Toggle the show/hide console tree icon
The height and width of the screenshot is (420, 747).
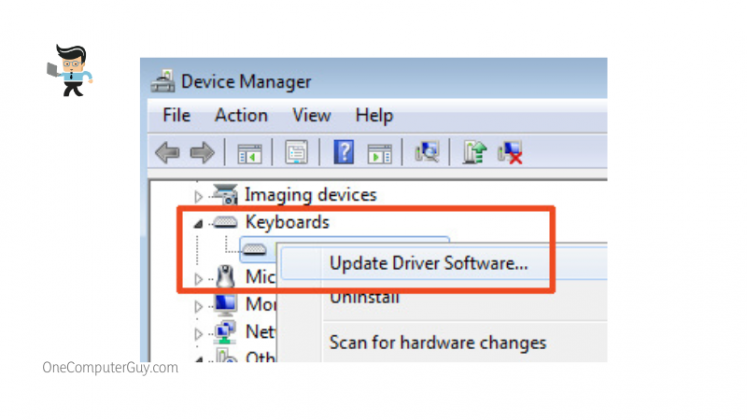pos(248,152)
